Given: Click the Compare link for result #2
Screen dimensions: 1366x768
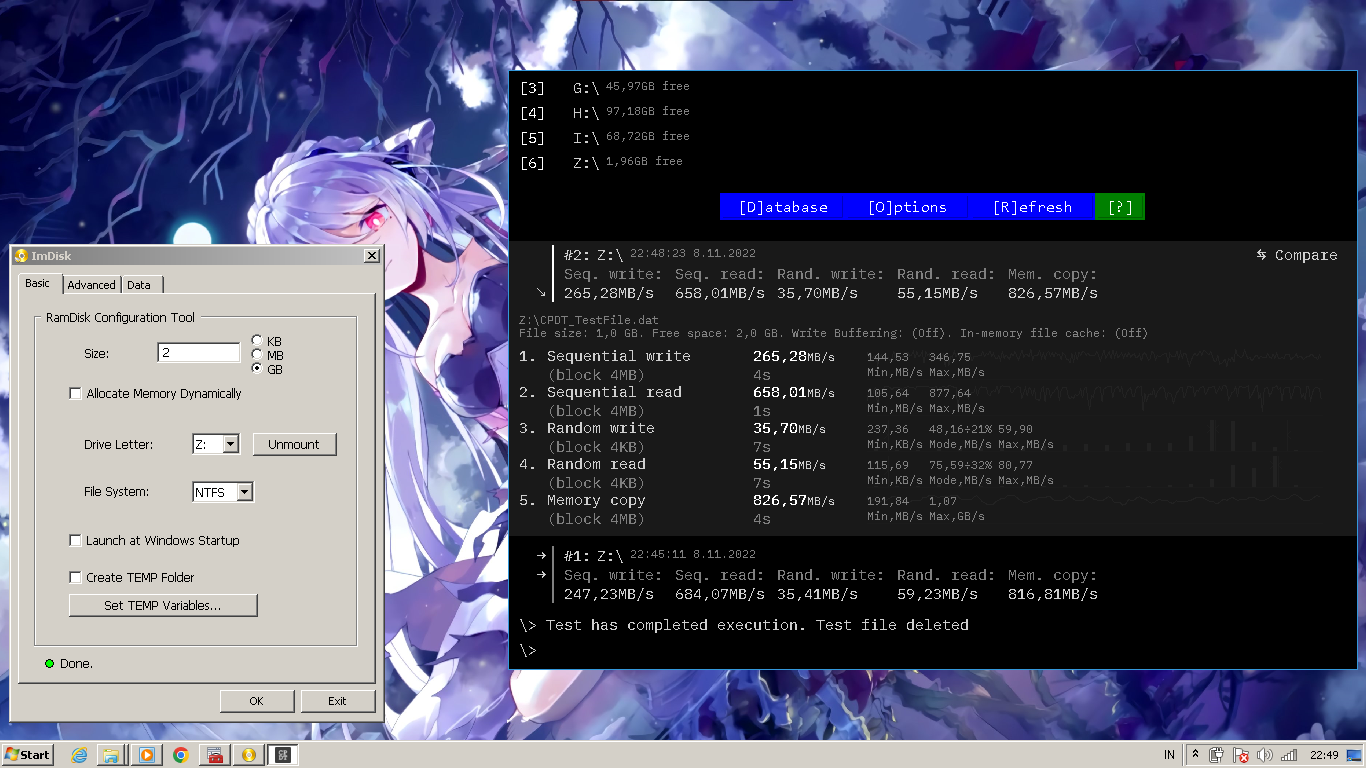Looking at the screenshot, I should click(1297, 255).
